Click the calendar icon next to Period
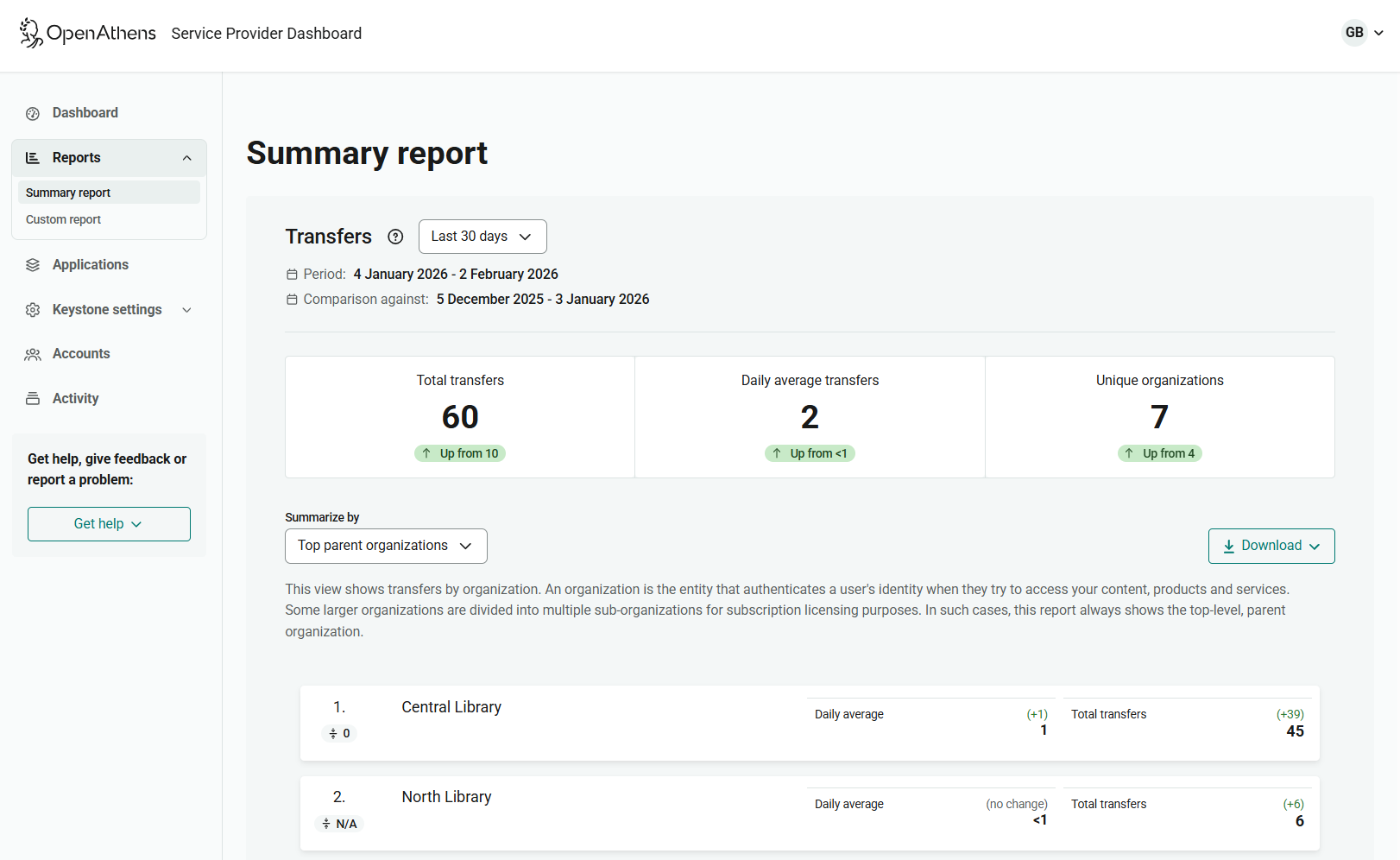The width and height of the screenshot is (1400, 860). (290, 274)
